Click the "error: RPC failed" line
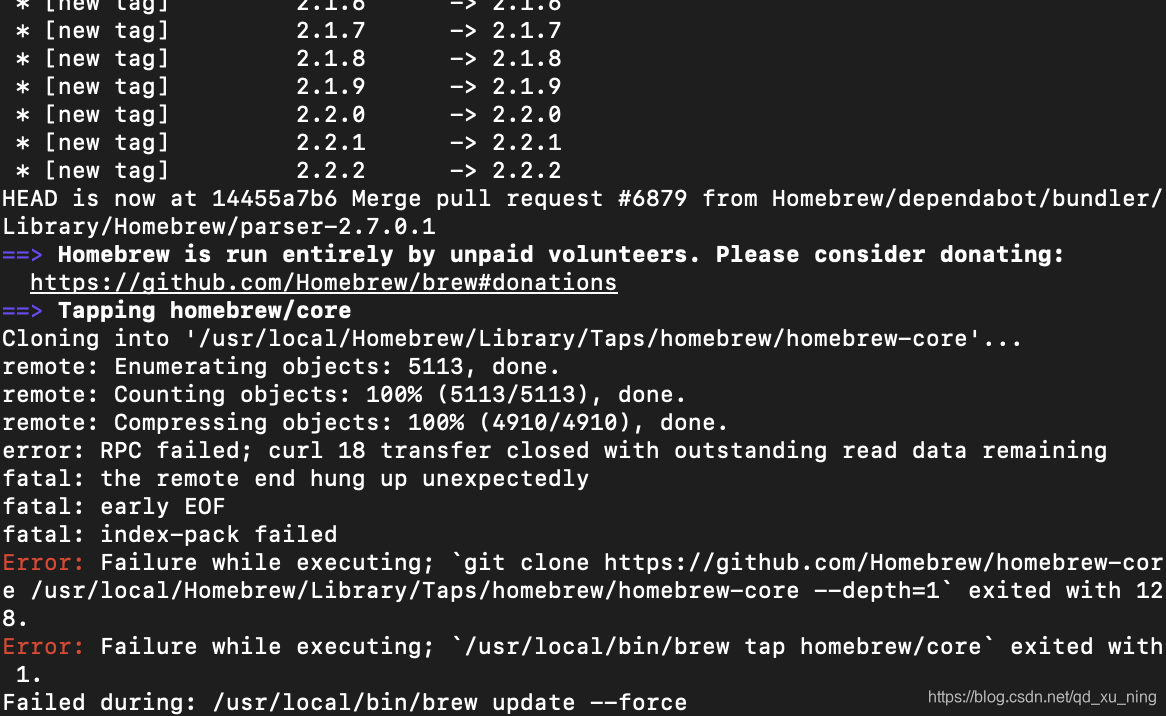 [554, 451]
